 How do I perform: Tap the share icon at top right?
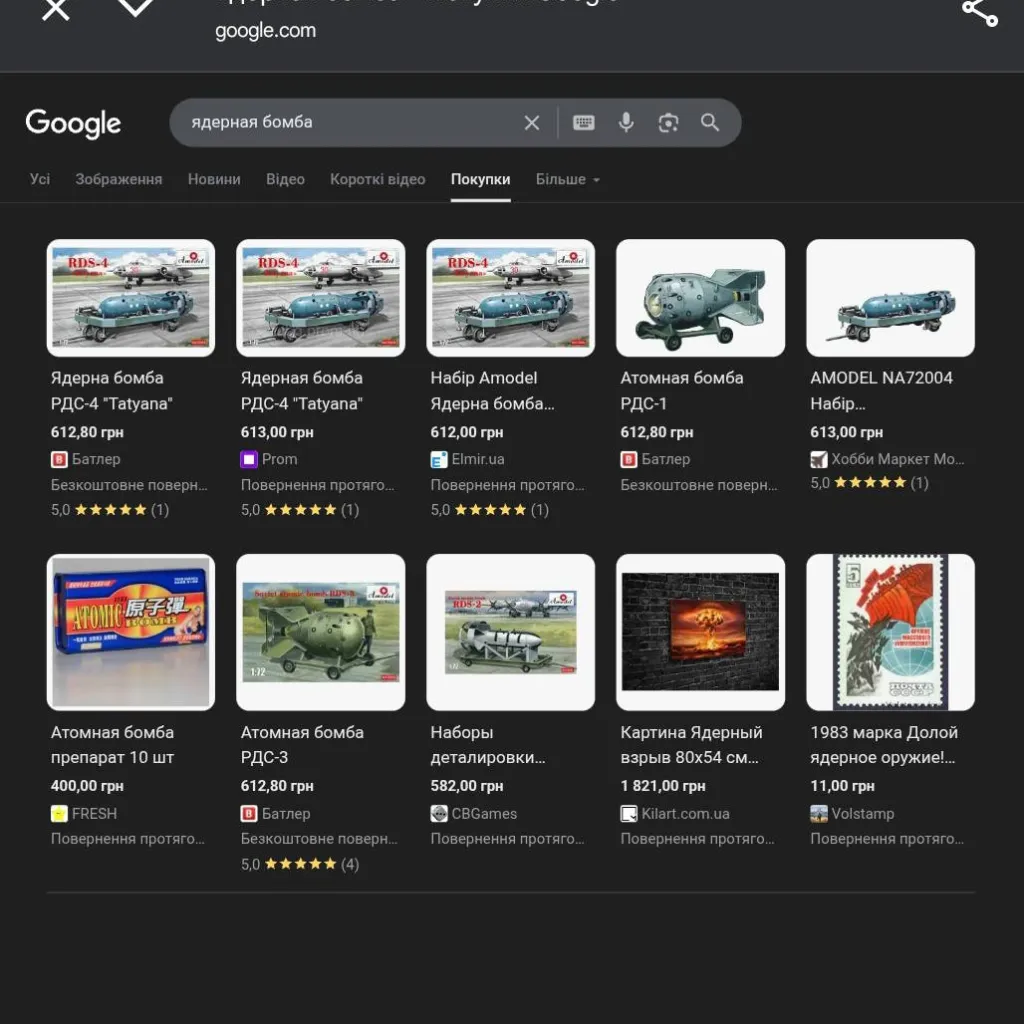pos(980,12)
